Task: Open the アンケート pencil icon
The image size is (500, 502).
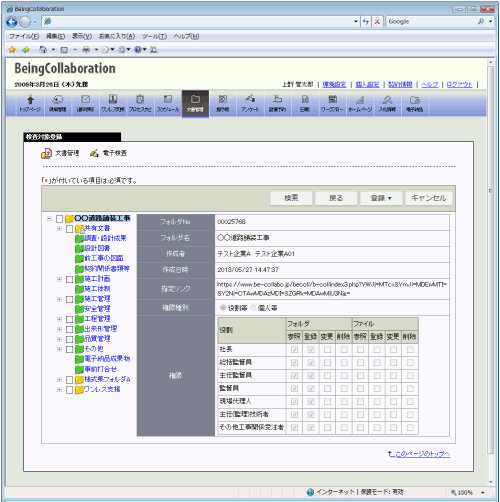Action: 250,99
